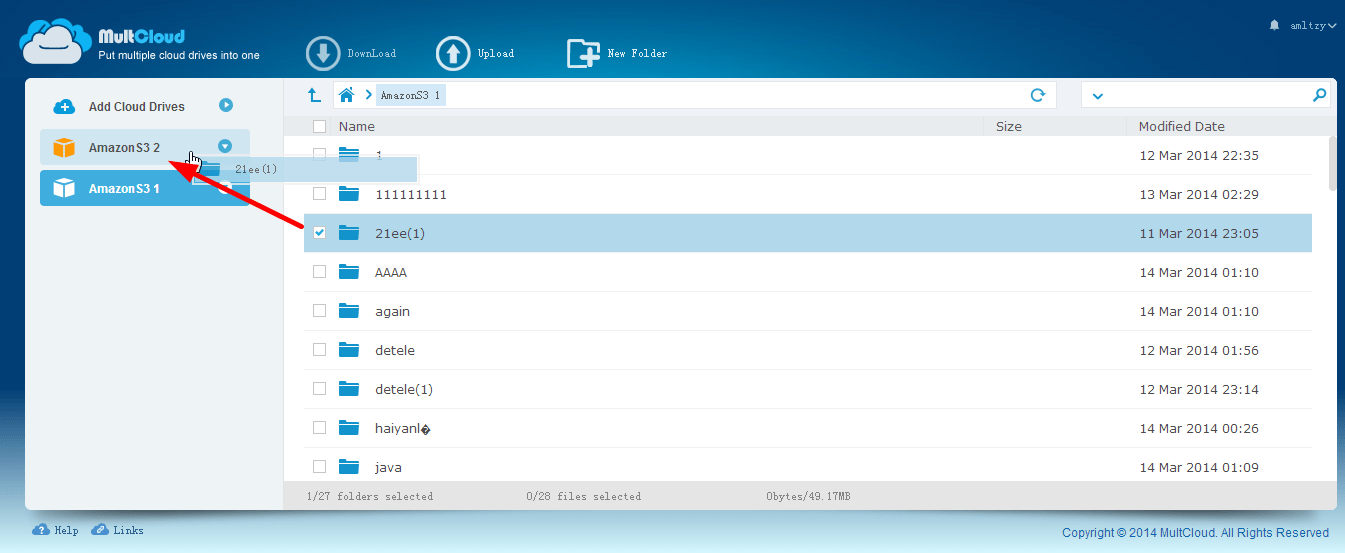Check the box for folder detele
The width and height of the screenshot is (1345, 553).
[319, 350]
